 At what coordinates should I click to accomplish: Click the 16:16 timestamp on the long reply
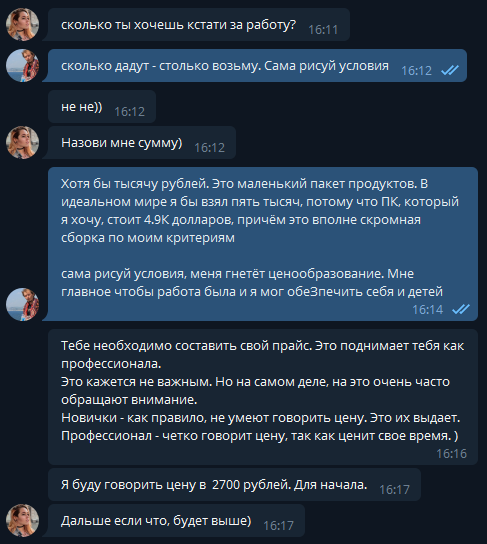(452, 454)
